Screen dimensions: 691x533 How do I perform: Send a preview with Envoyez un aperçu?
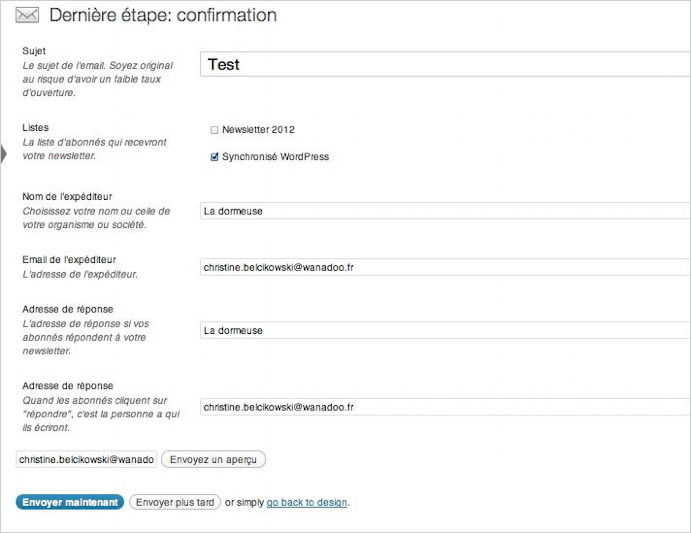pos(213,459)
